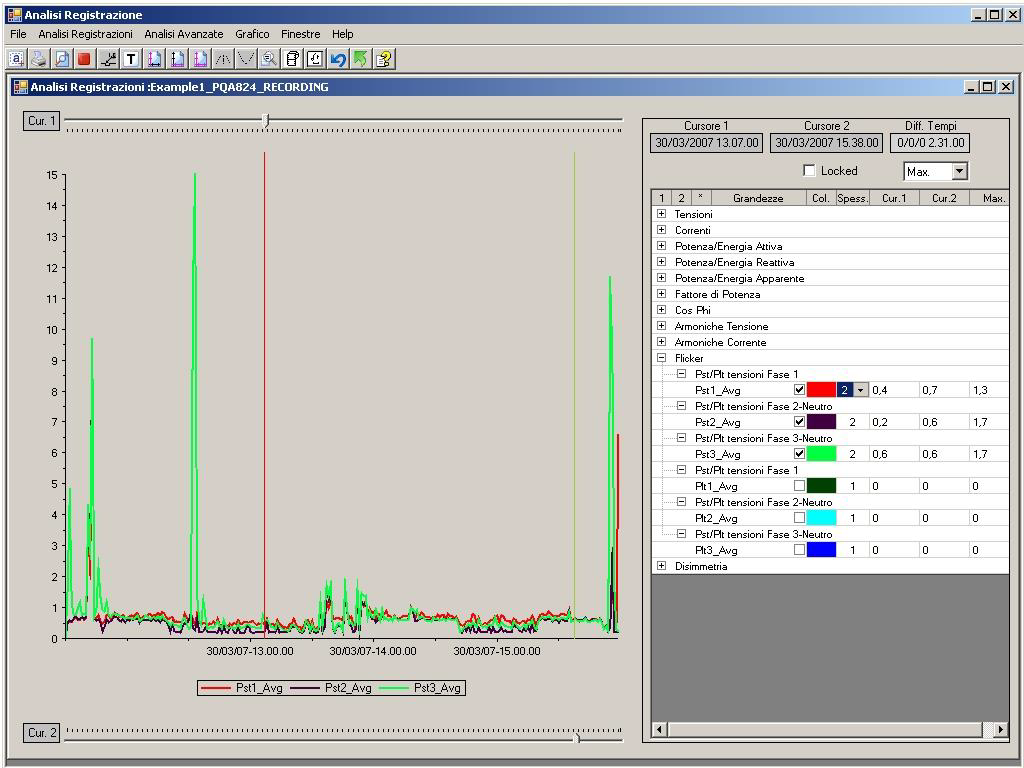Image resolution: width=1024 pixels, height=768 pixels.
Task: Click the printer icon in the toolbar
Action: (38, 59)
